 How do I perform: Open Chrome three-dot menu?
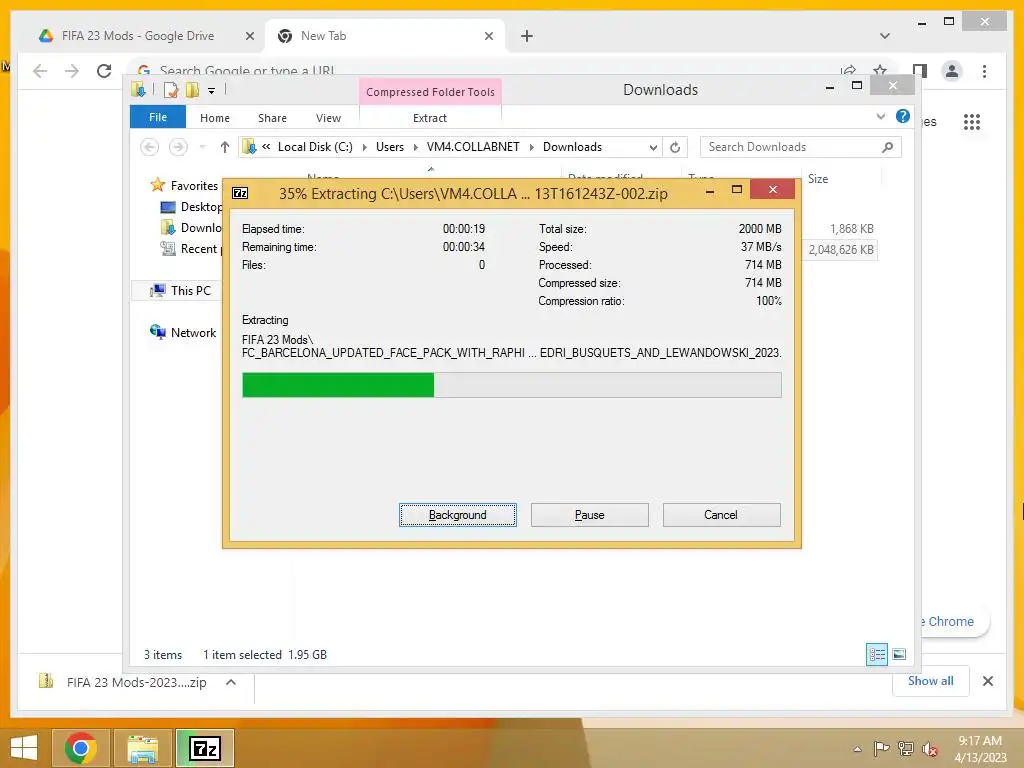[984, 71]
